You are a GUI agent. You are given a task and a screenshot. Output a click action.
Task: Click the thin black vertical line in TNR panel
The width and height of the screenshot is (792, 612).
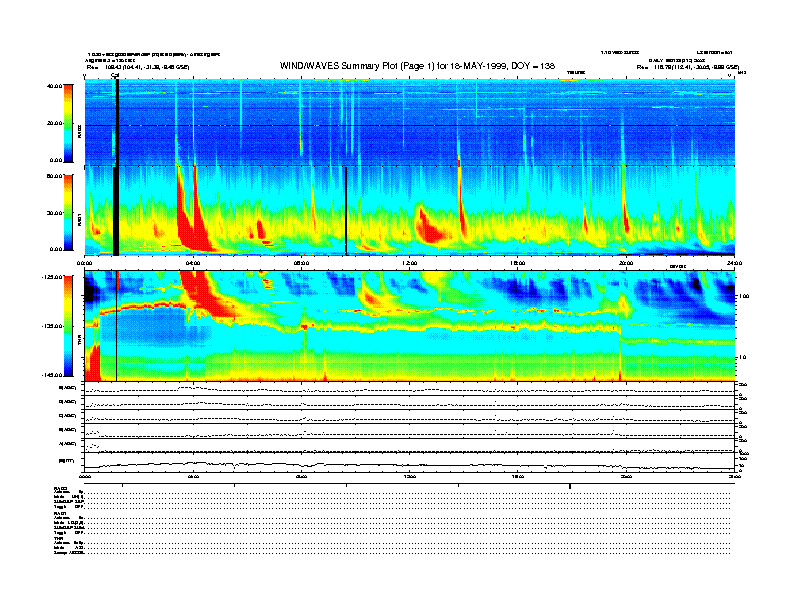(x=117, y=326)
